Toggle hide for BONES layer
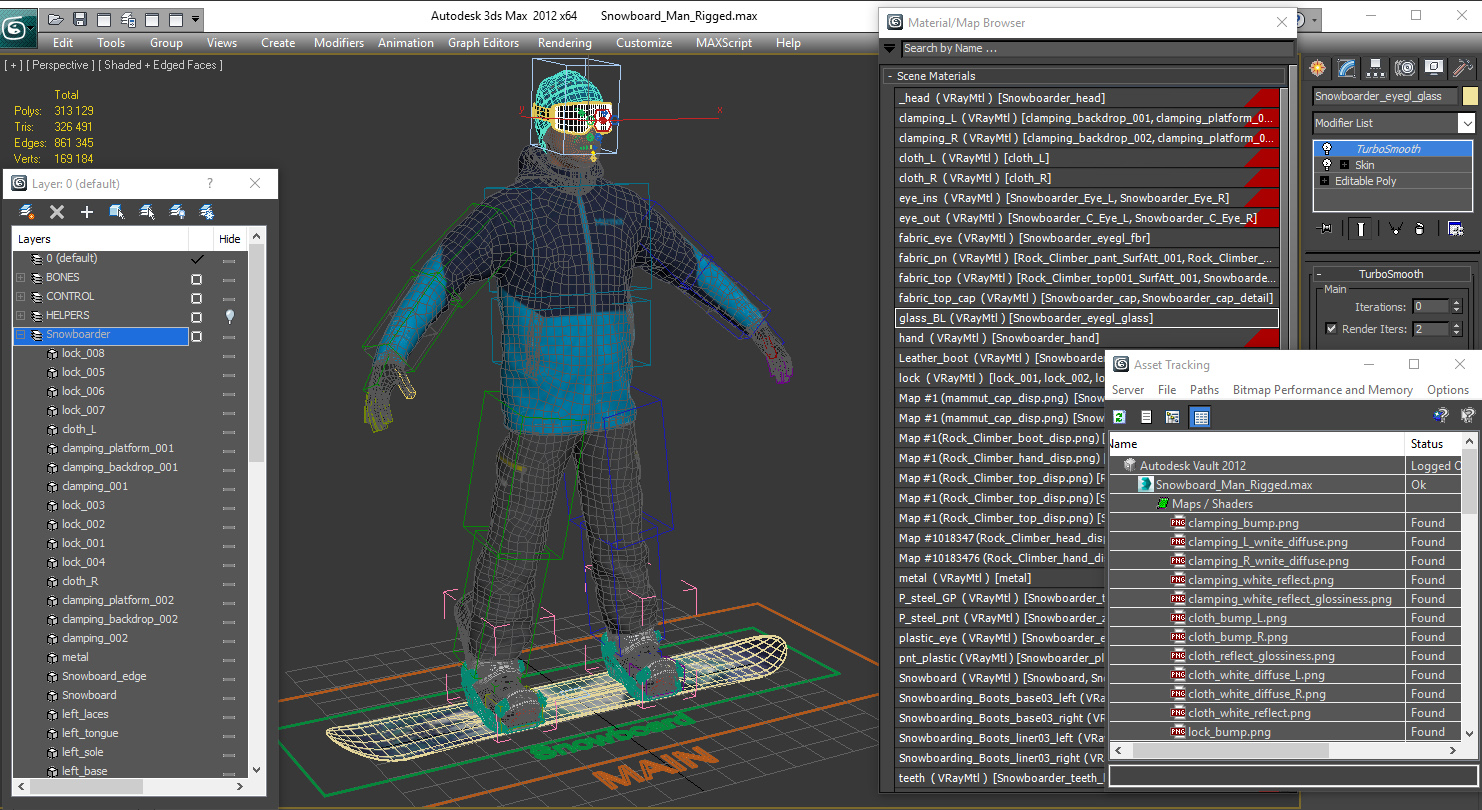This screenshot has height=810, width=1482. 229,279
